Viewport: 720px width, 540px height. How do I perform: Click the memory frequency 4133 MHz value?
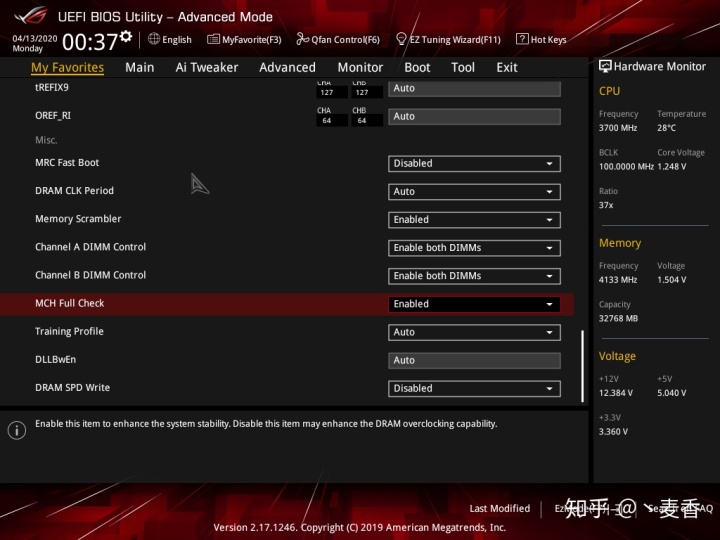(x=618, y=280)
